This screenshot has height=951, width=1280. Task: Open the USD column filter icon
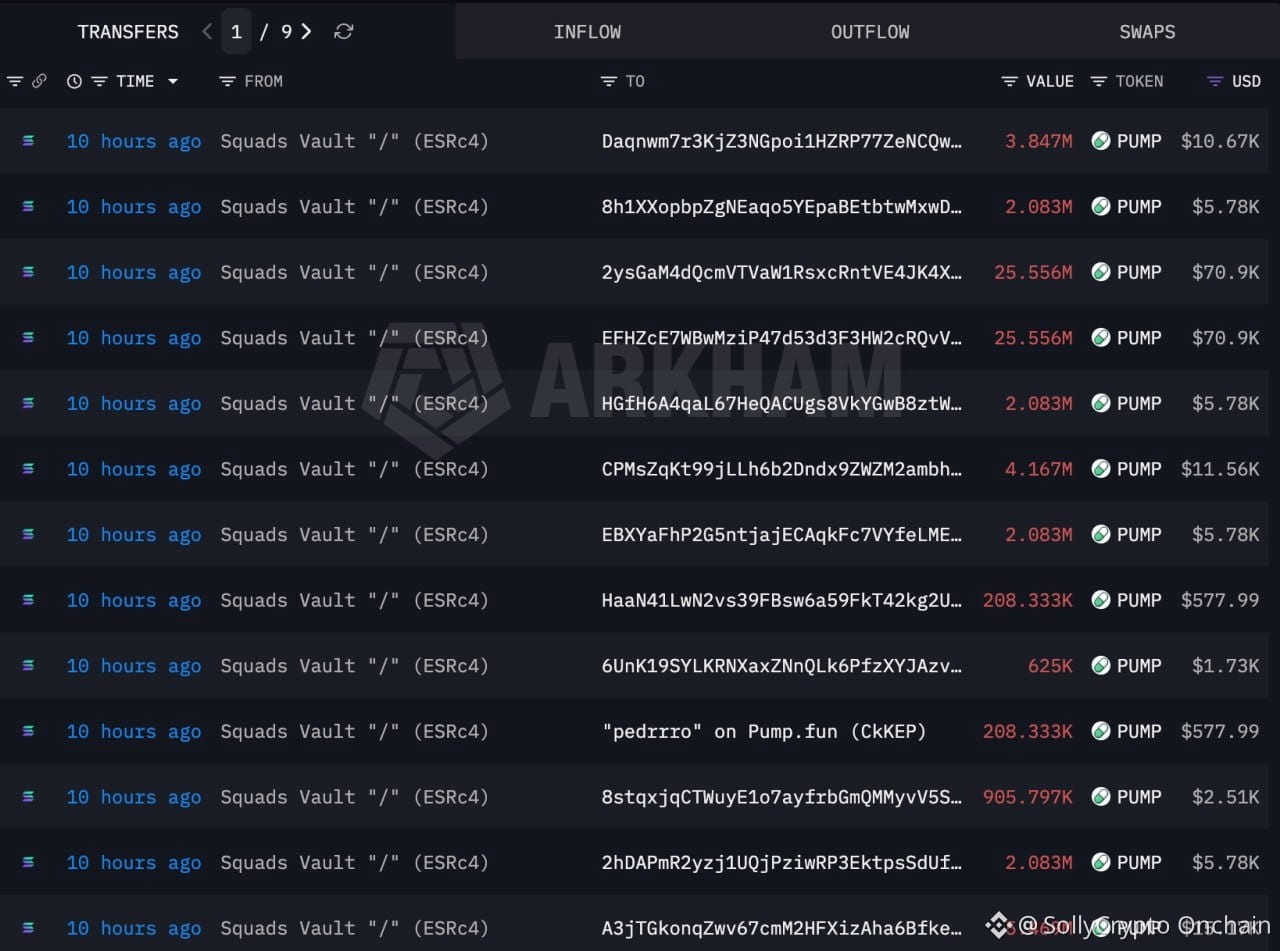click(1215, 81)
